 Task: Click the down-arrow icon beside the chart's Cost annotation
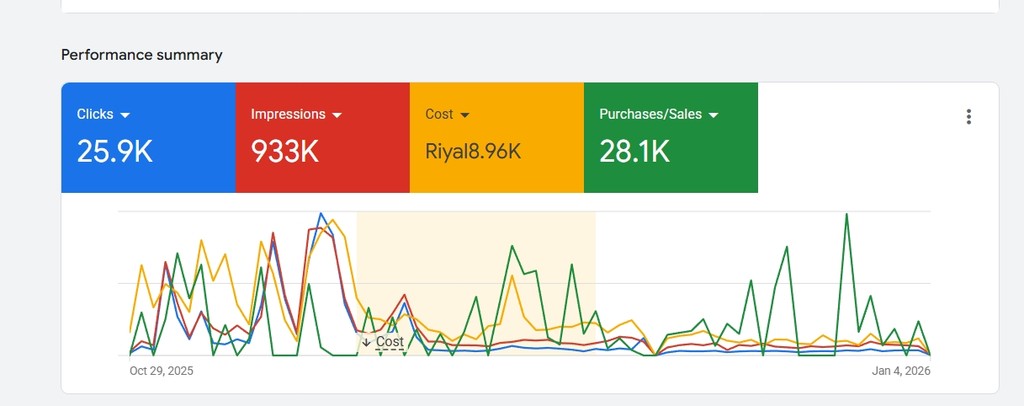point(367,342)
